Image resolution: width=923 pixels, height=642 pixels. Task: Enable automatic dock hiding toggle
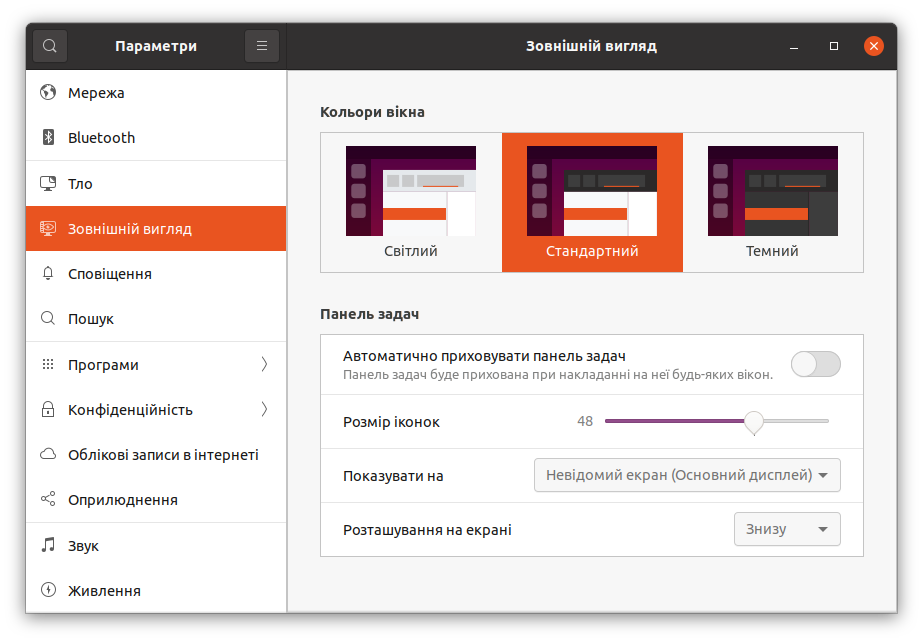click(815, 364)
